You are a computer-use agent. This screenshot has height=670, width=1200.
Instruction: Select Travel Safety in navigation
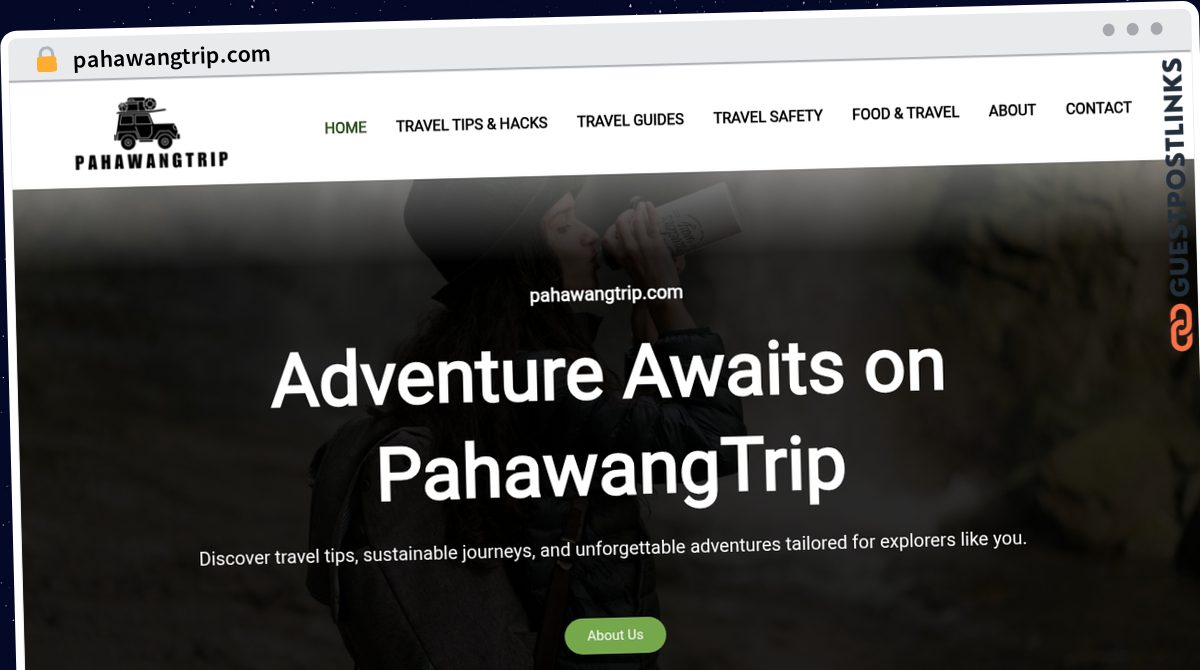(768, 117)
